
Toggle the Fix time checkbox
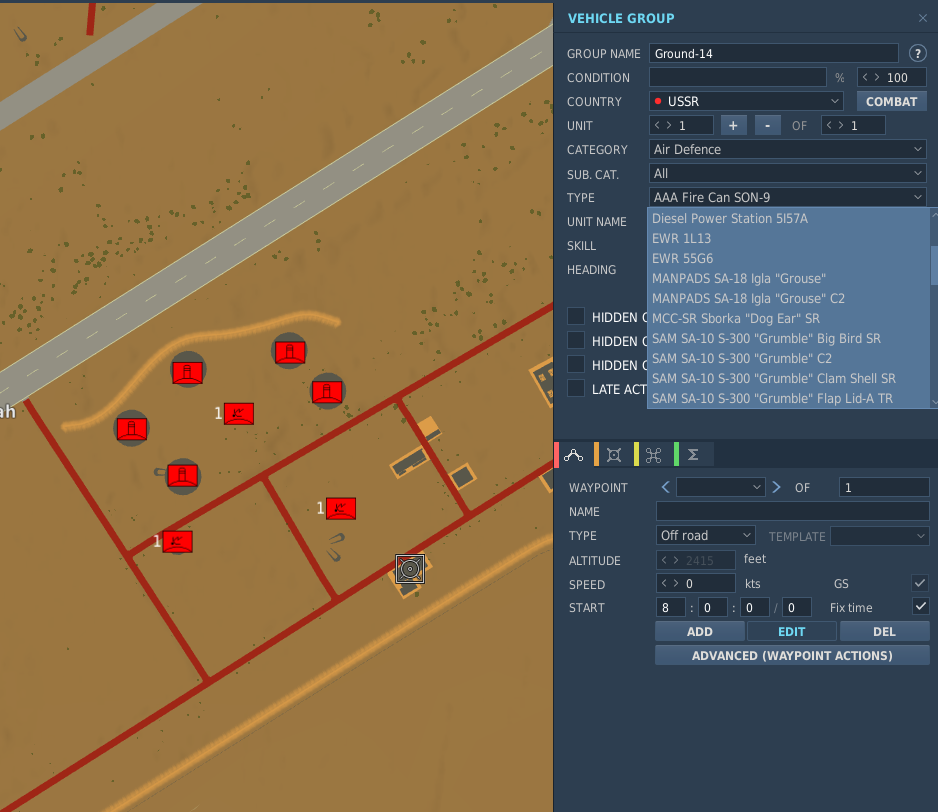[x=920, y=607]
